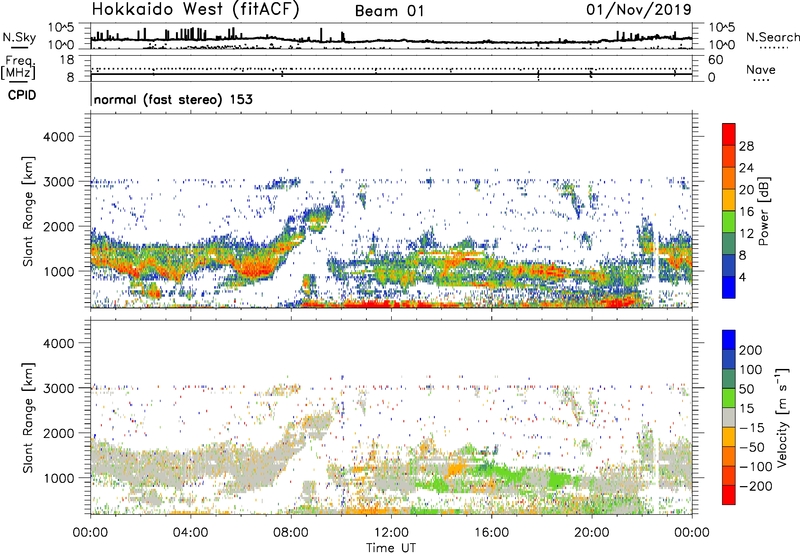Click the "-200" label on Velocity color bar
The width and height of the screenshot is (800, 554).
click(755, 486)
